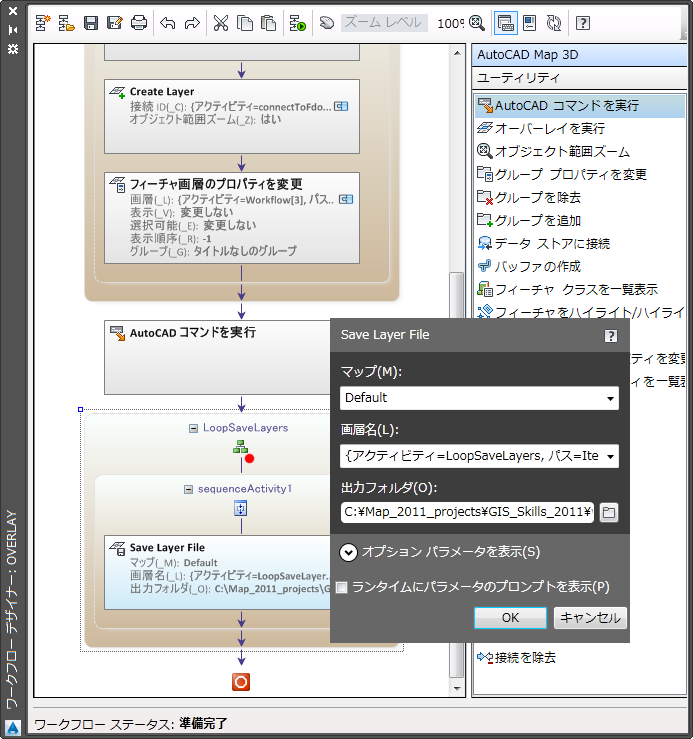Screen dimensions: 693x739
Task: Select オブジェクト範囲ズーム activity
Action: pyautogui.click(x=553, y=152)
